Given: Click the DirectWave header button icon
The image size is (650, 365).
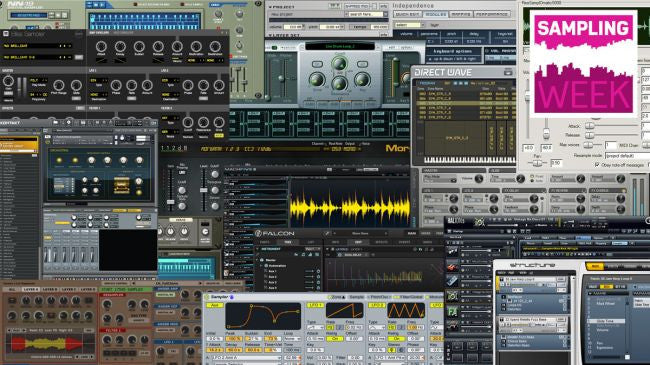Looking at the screenshot, I should point(508,72).
